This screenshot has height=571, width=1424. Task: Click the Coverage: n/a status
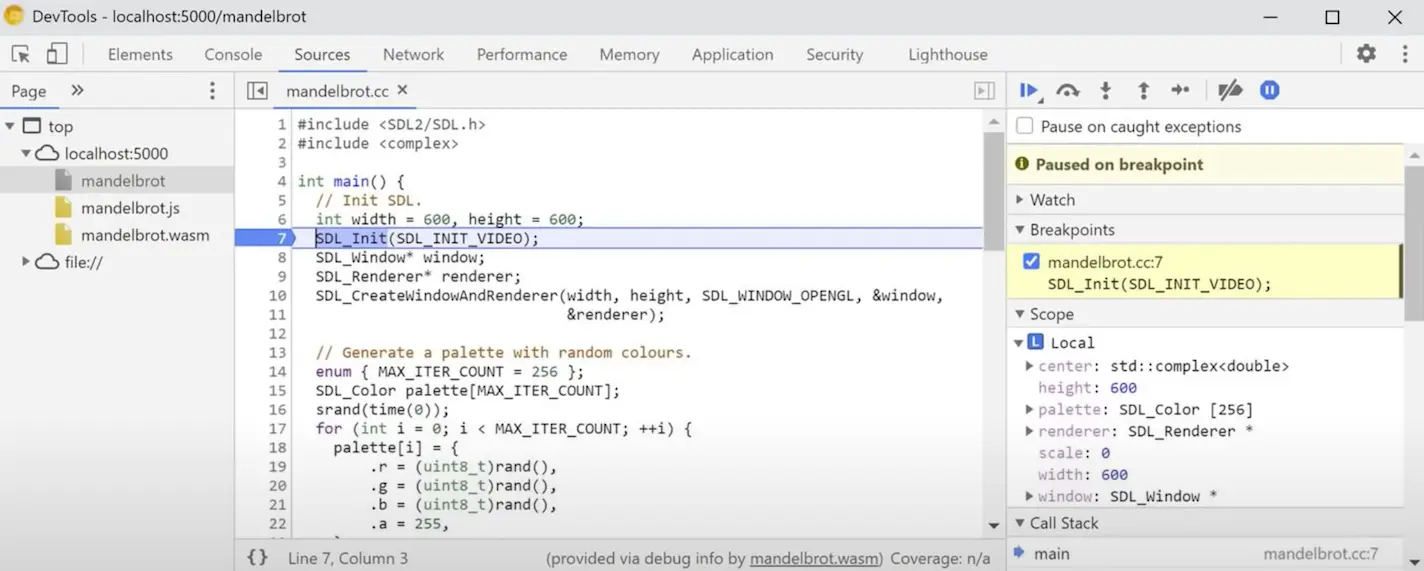point(940,558)
